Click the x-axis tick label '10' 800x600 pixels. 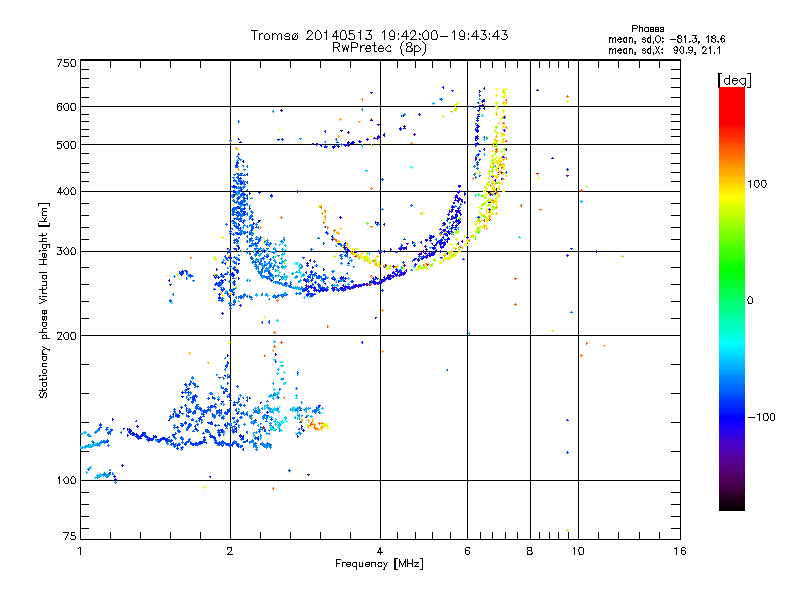(x=578, y=551)
